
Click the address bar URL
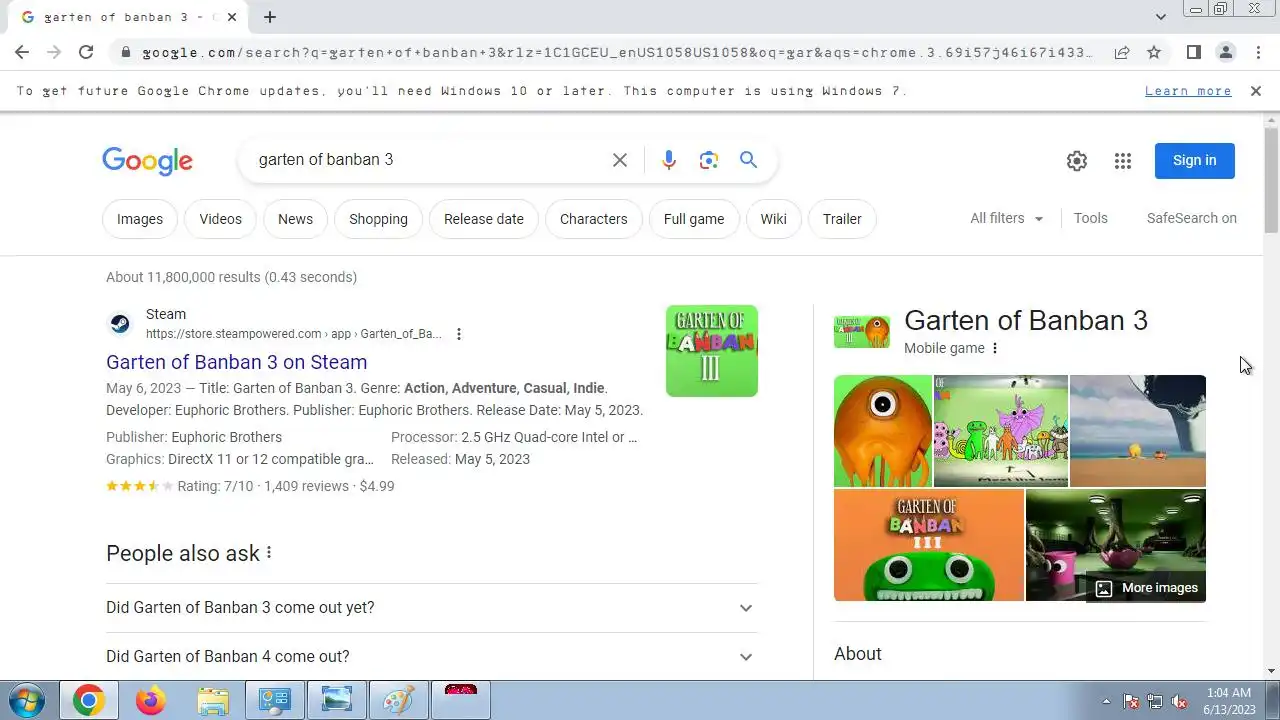click(617, 52)
